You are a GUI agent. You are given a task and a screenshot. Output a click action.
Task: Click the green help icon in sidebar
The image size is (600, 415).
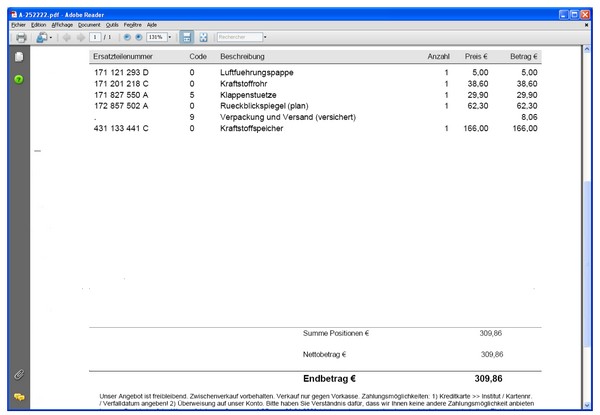click(18, 78)
